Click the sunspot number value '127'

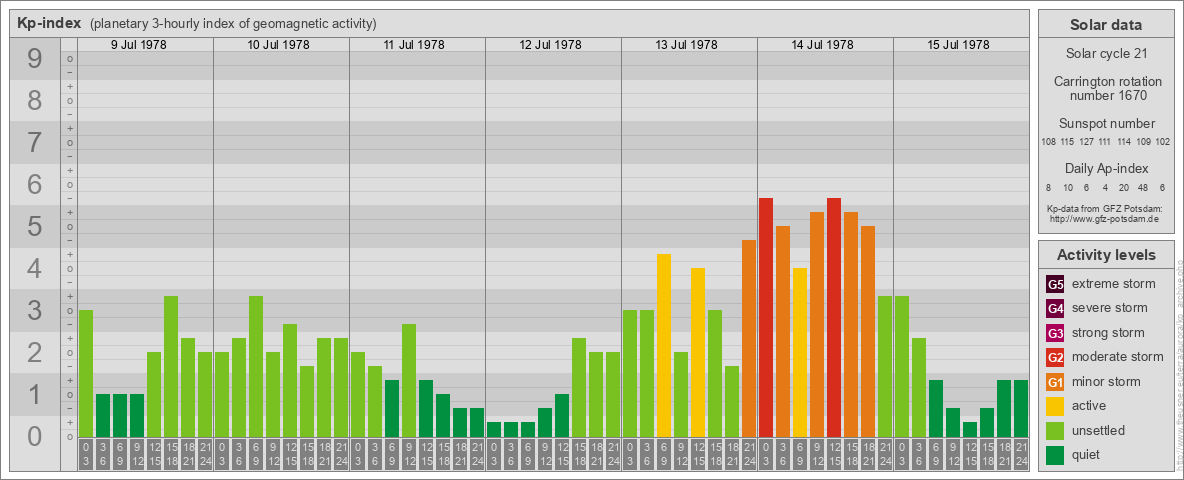tap(1087, 142)
